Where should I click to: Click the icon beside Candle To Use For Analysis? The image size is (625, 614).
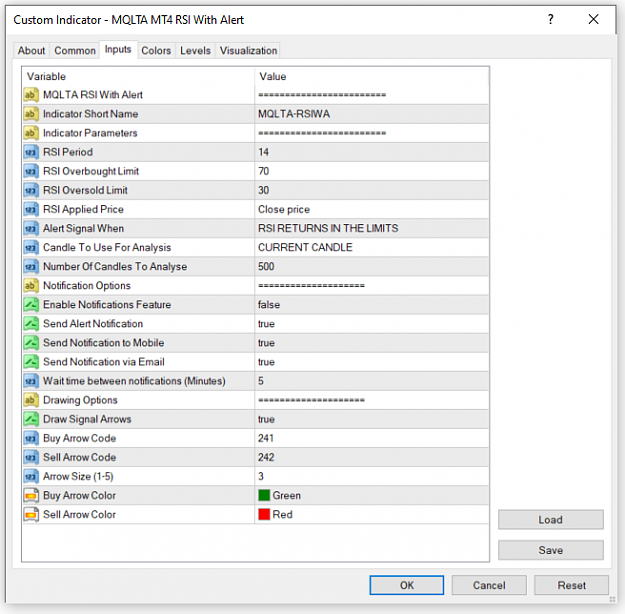click(31, 248)
